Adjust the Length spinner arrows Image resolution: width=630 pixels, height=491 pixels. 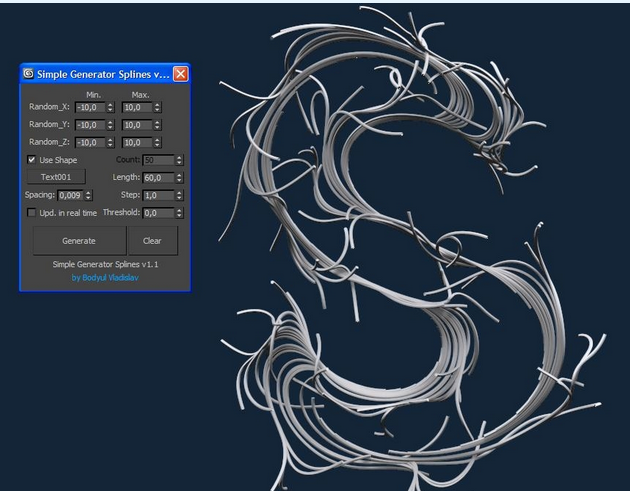(179, 178)
